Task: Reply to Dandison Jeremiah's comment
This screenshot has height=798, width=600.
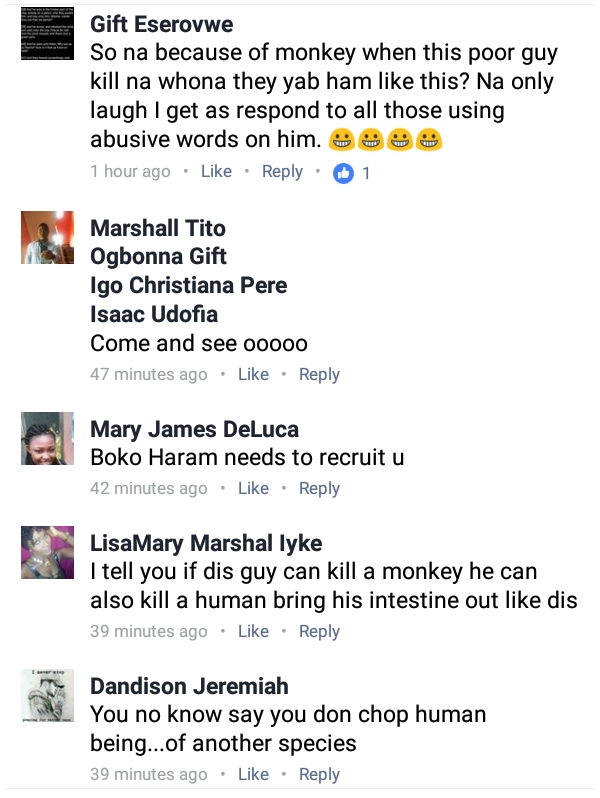Action: tap(319, 775)
